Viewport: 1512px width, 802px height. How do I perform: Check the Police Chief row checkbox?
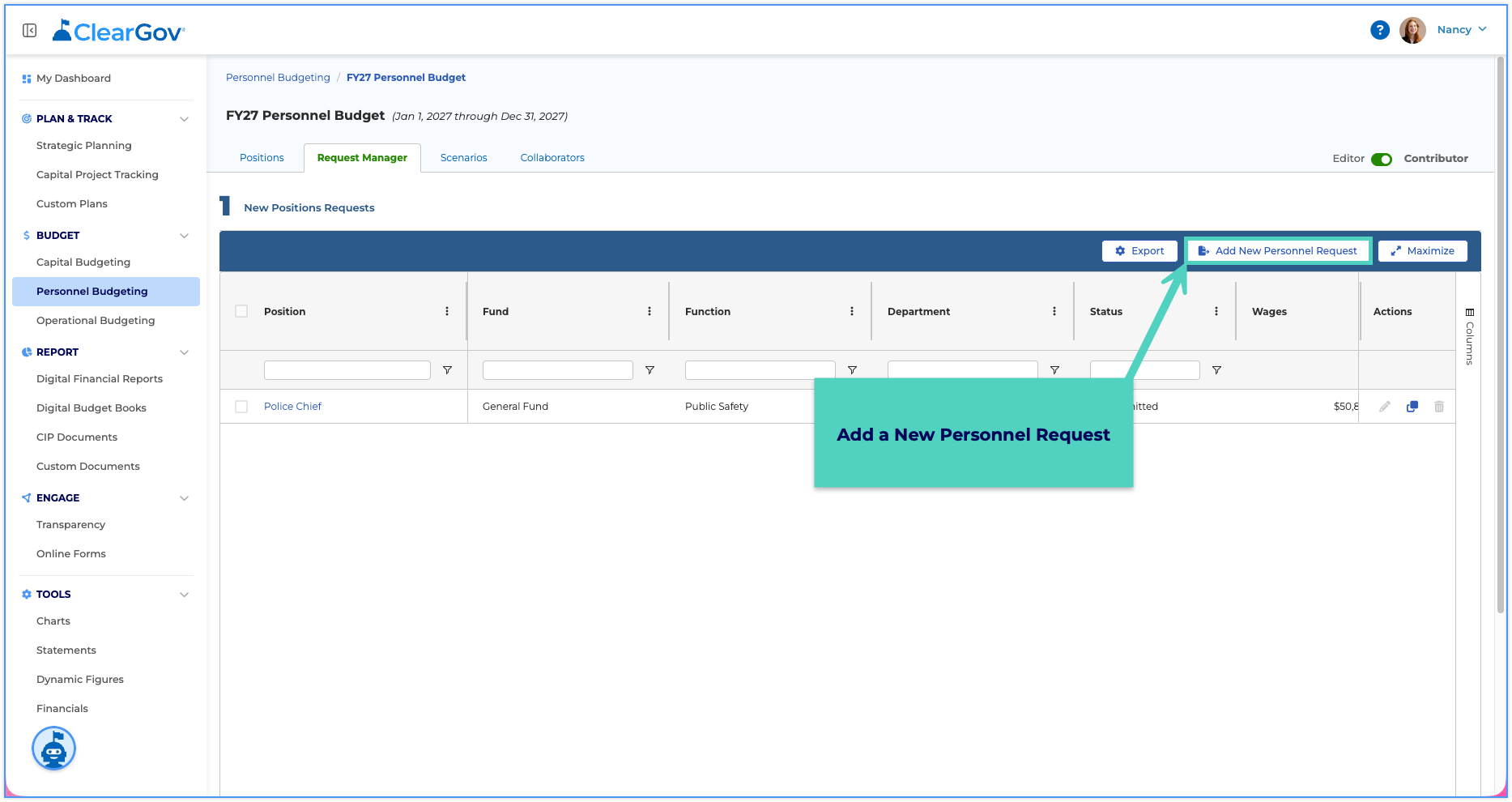click(x=241, y=407)
